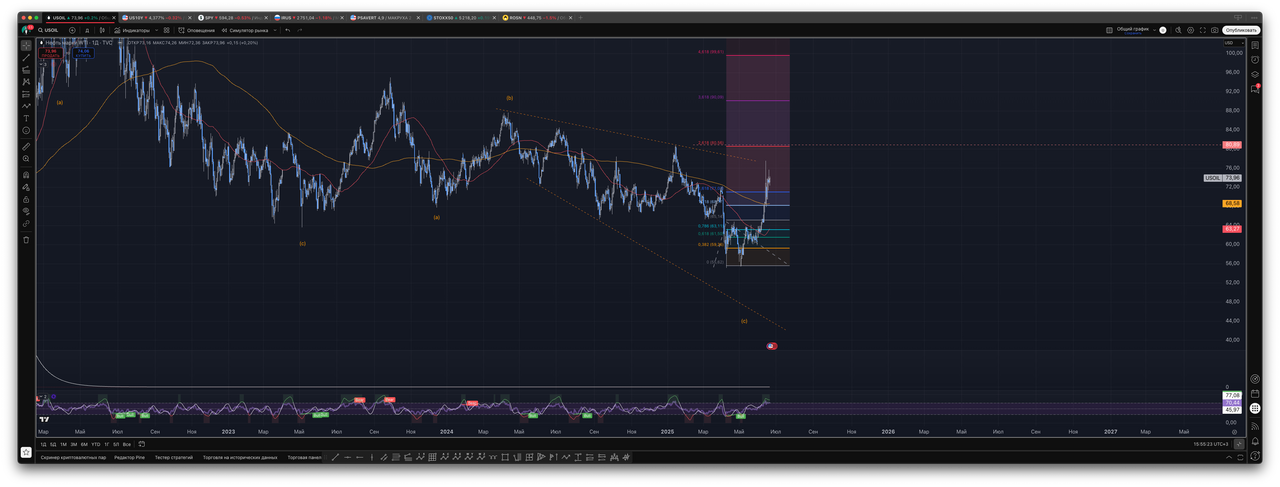Toggle the lock all drawings icon
This screenshot has width=1280, height=487.
[x=26, y=199]
